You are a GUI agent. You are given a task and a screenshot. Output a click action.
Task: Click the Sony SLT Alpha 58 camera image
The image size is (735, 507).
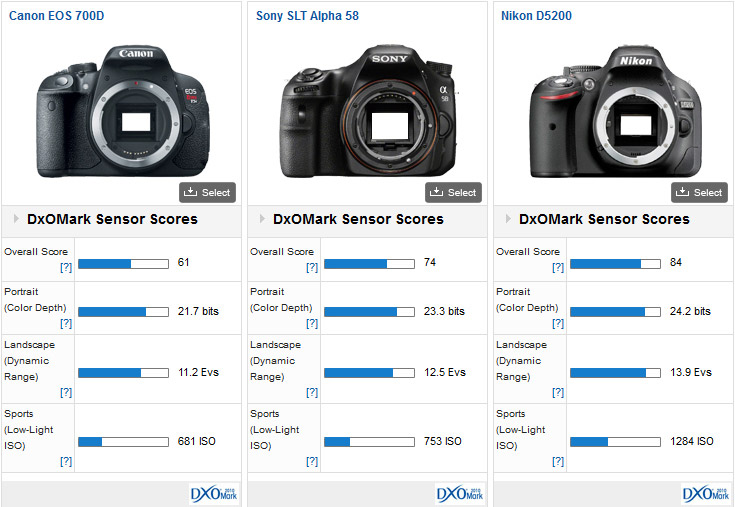(368, 112)
